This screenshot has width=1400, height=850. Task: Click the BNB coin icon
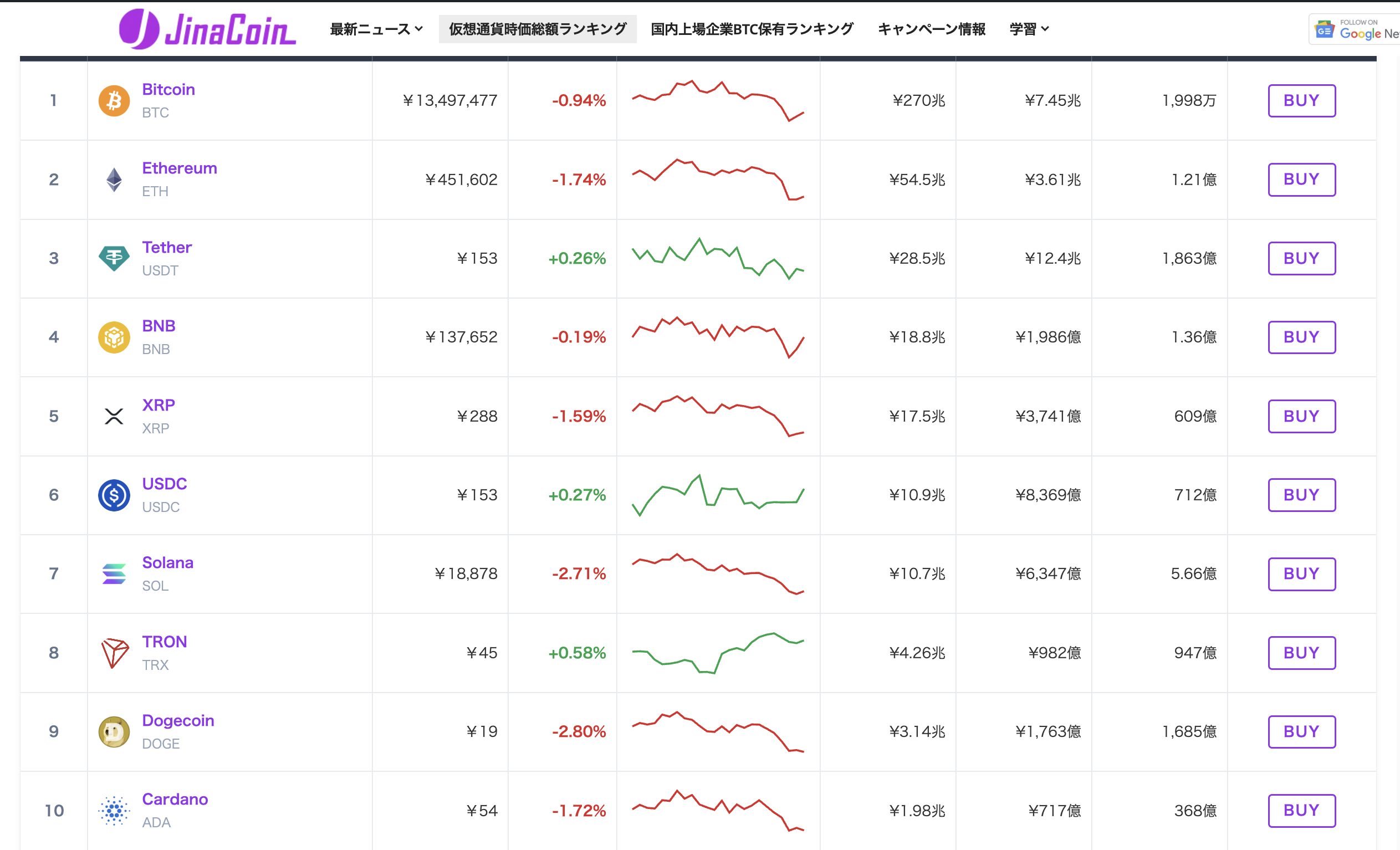pos(114,337)
